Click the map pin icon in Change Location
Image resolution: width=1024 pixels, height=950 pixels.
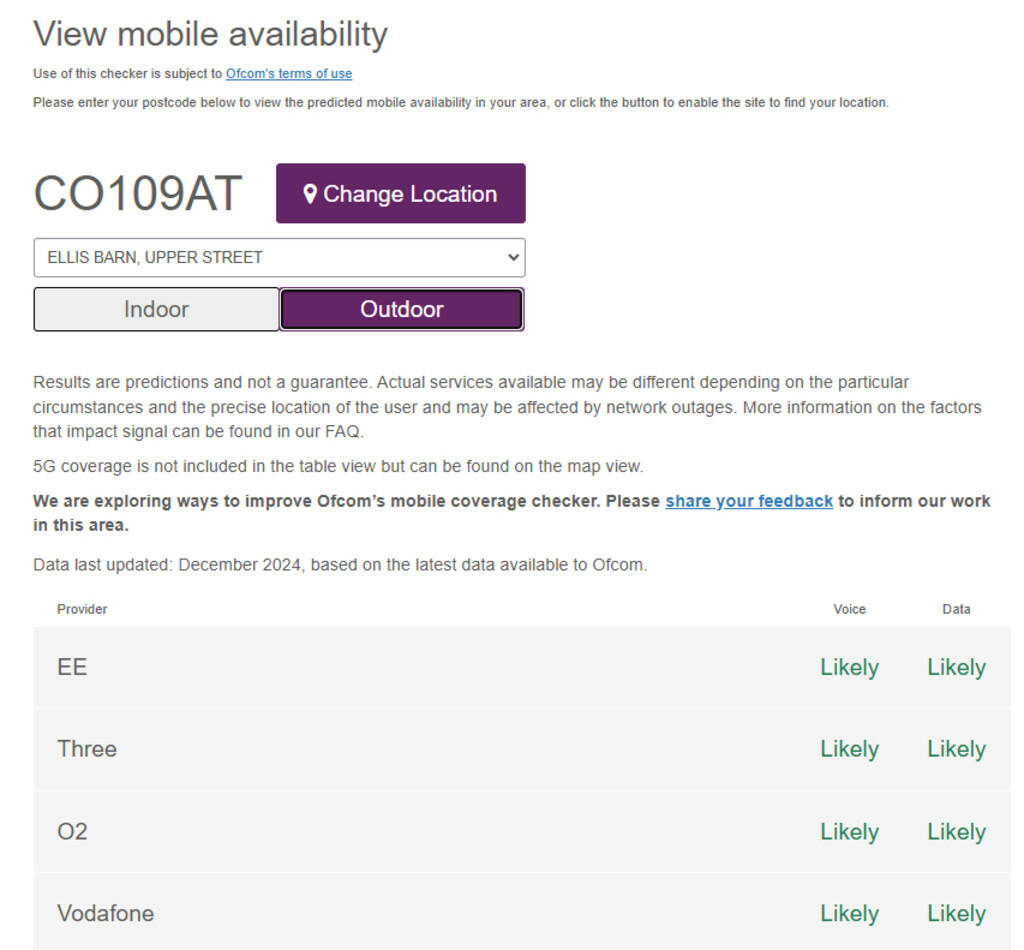[x=310, y=194]
